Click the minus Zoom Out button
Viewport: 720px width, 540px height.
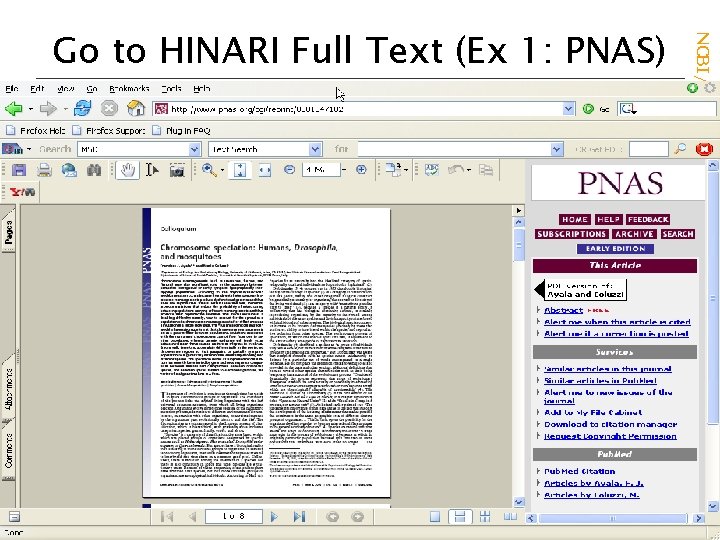pos(289,170)
